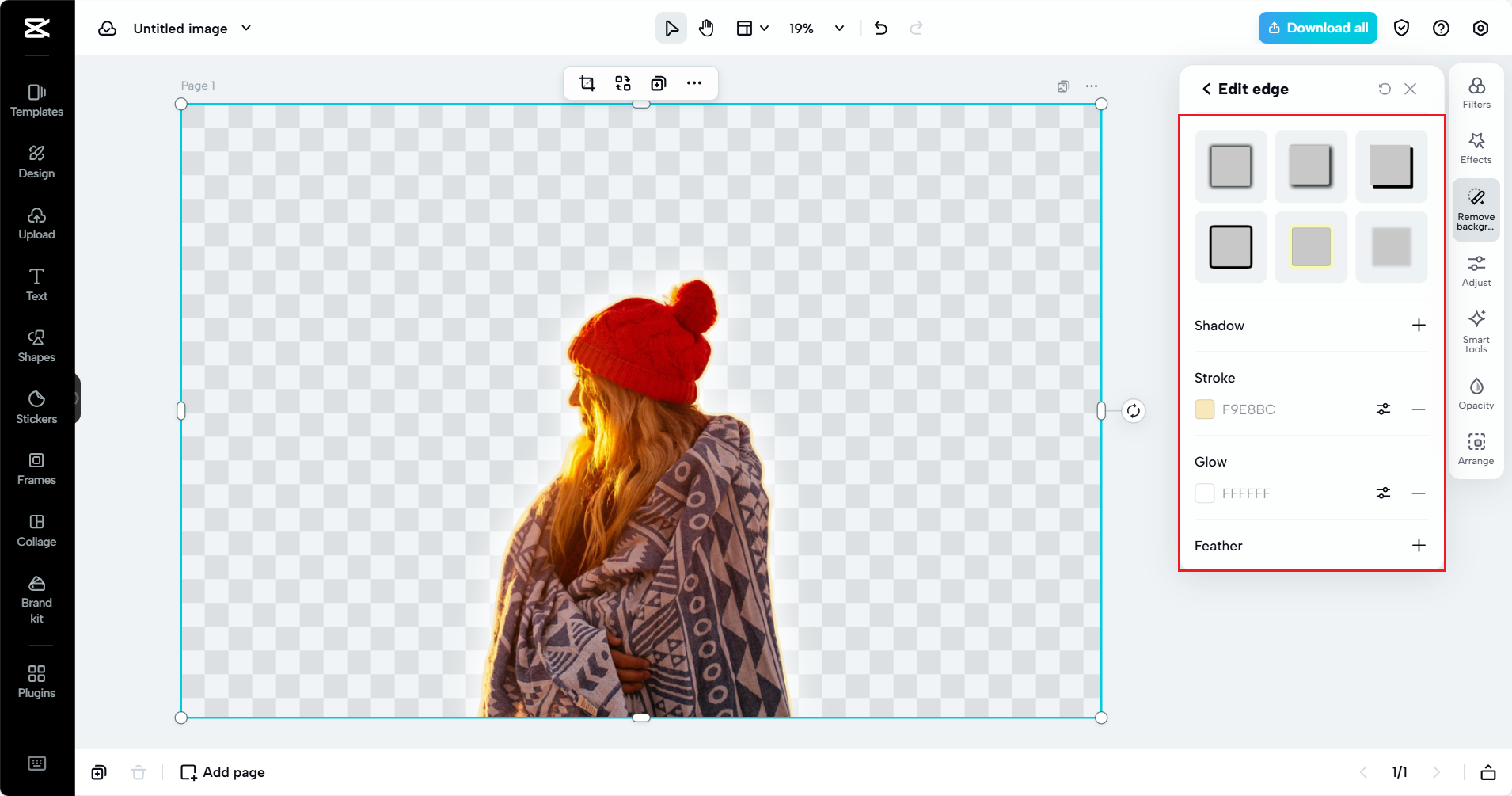Open the Page 1 options menu

[1092, 86]
